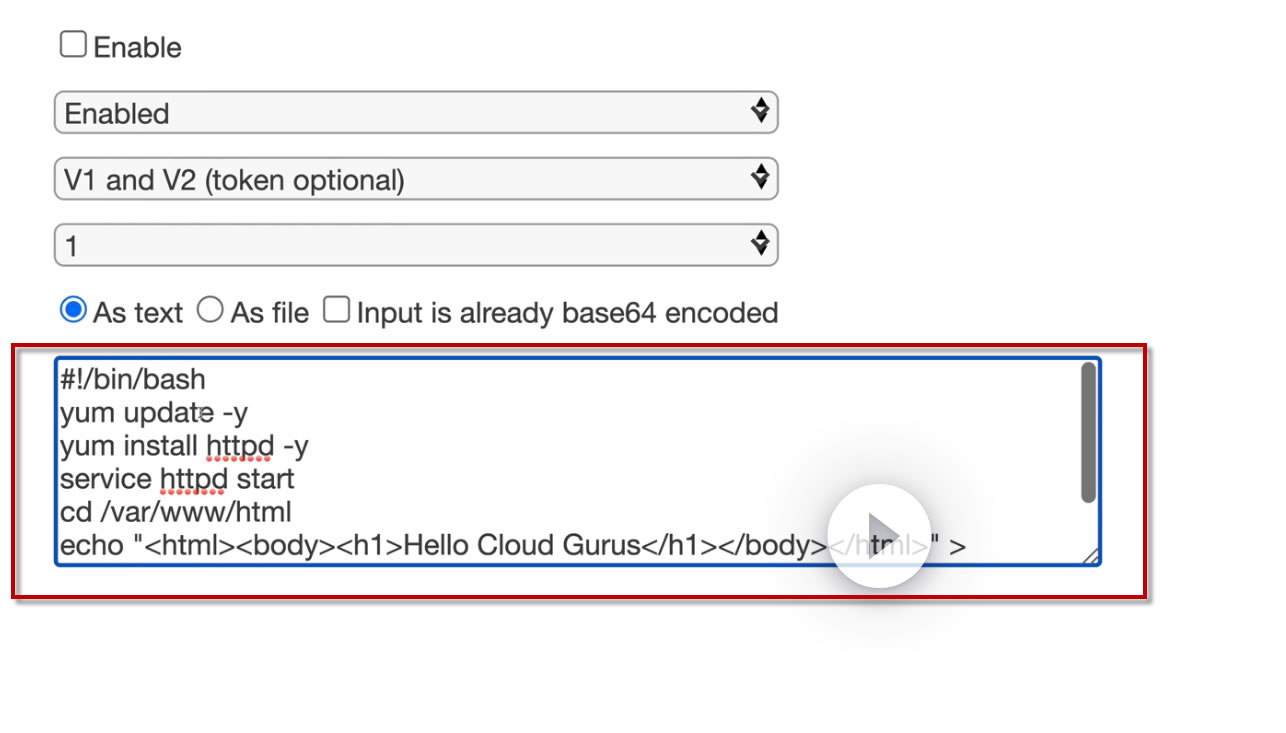
Task: Click the Enable label text
Action: (137, 48)
